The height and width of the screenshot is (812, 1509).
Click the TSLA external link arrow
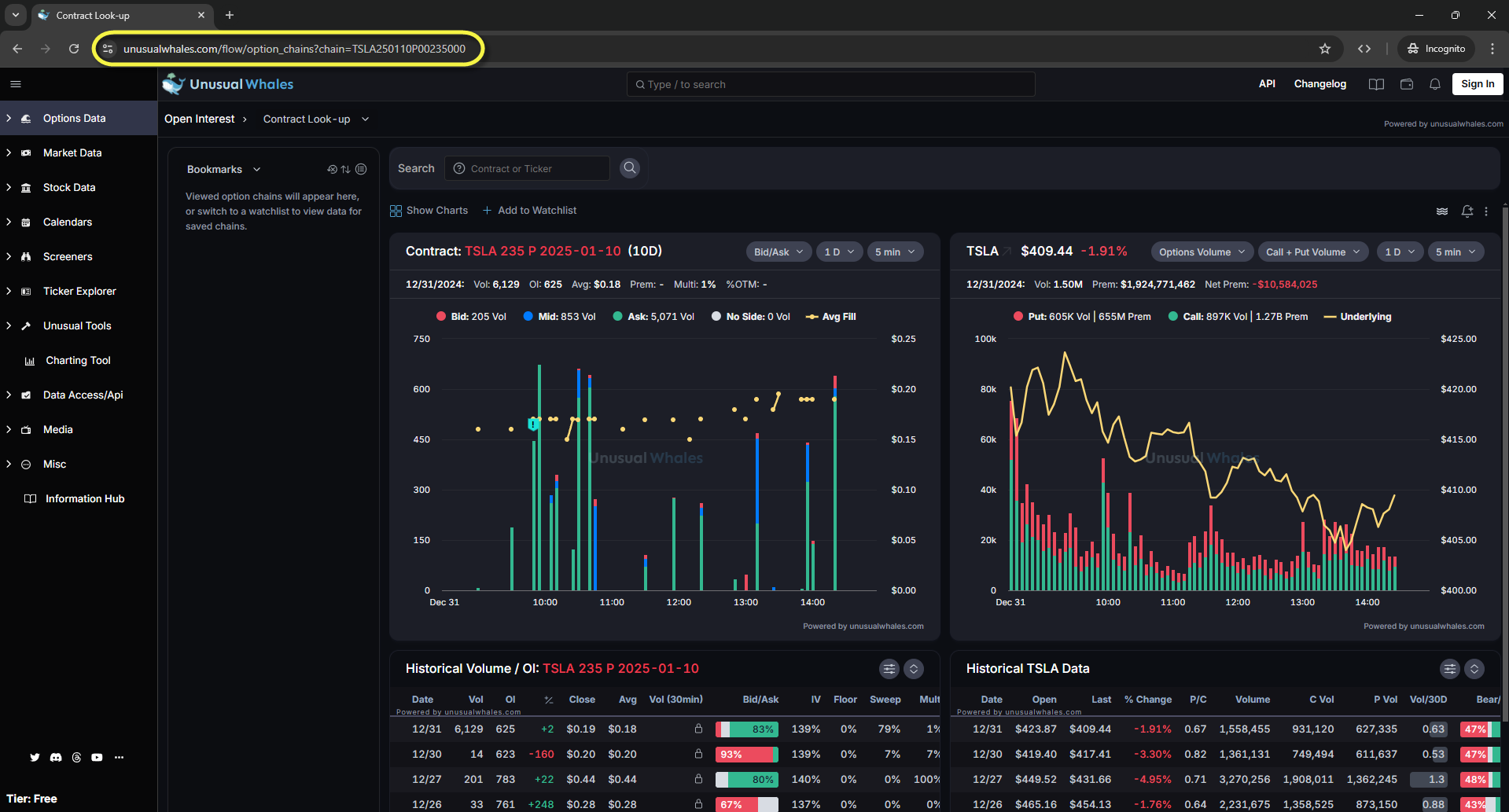pyautogui.click(x=1007, y=252)
